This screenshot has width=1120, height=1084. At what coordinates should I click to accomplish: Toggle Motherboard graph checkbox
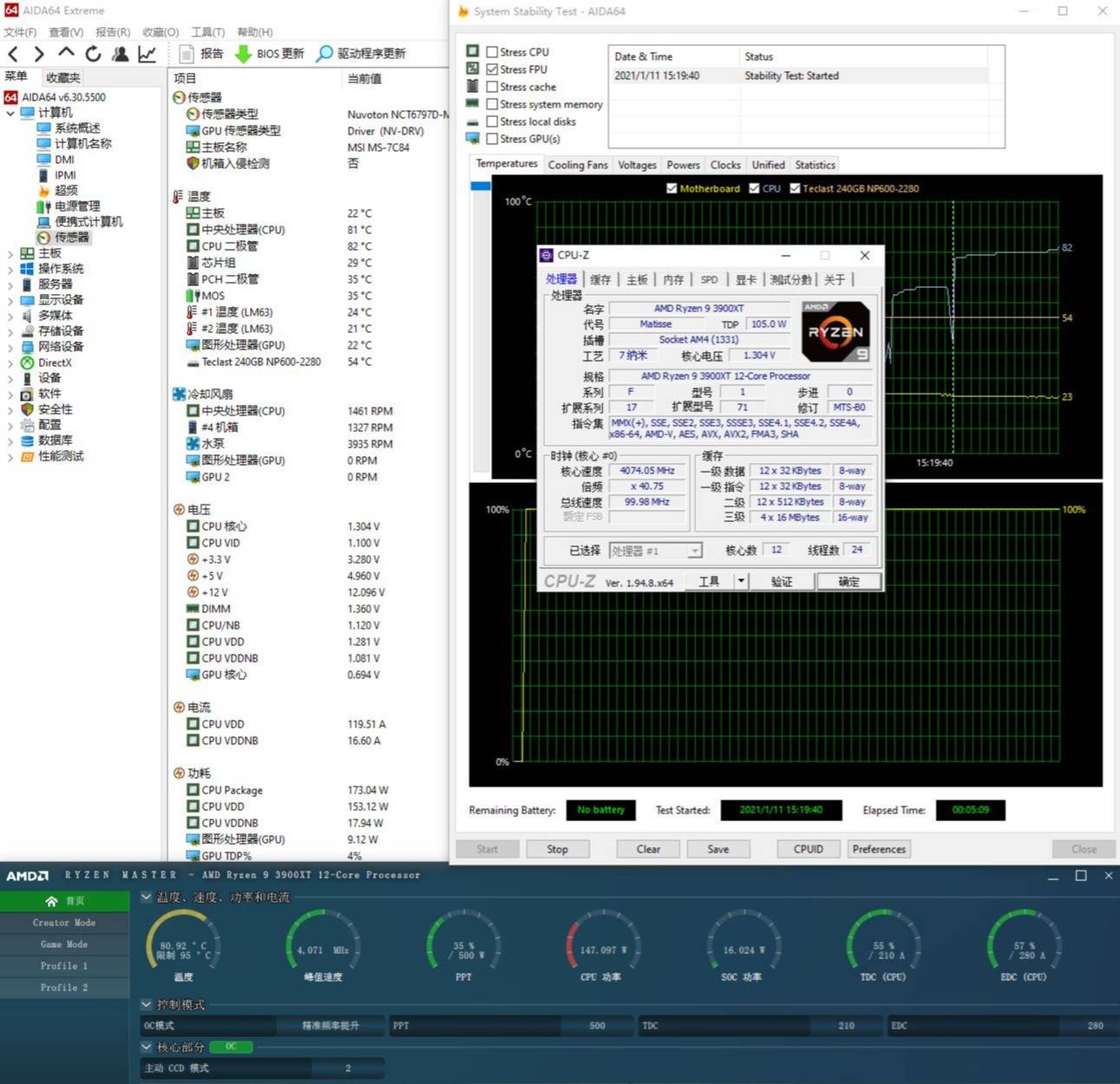coord(671,188)
